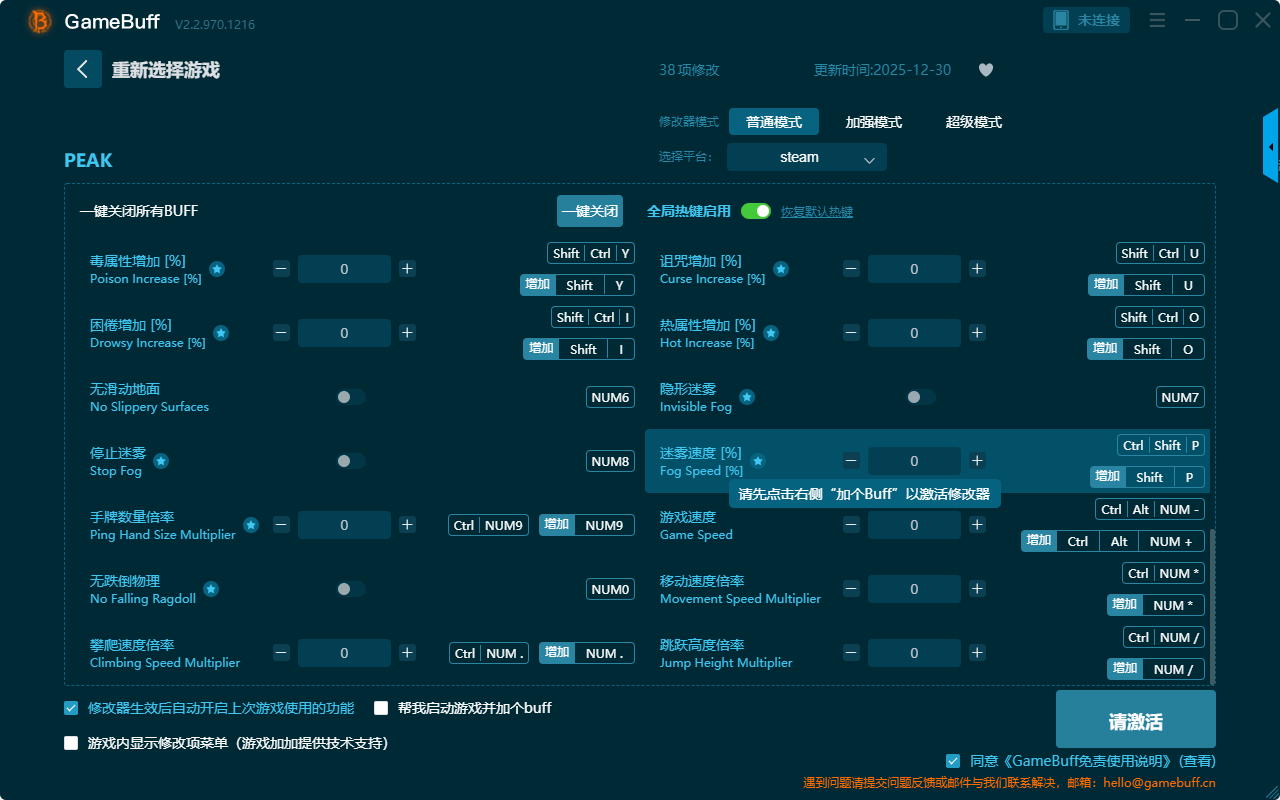Switch to 加强模式 tab
1280x800 pixels.
[873, 122]
